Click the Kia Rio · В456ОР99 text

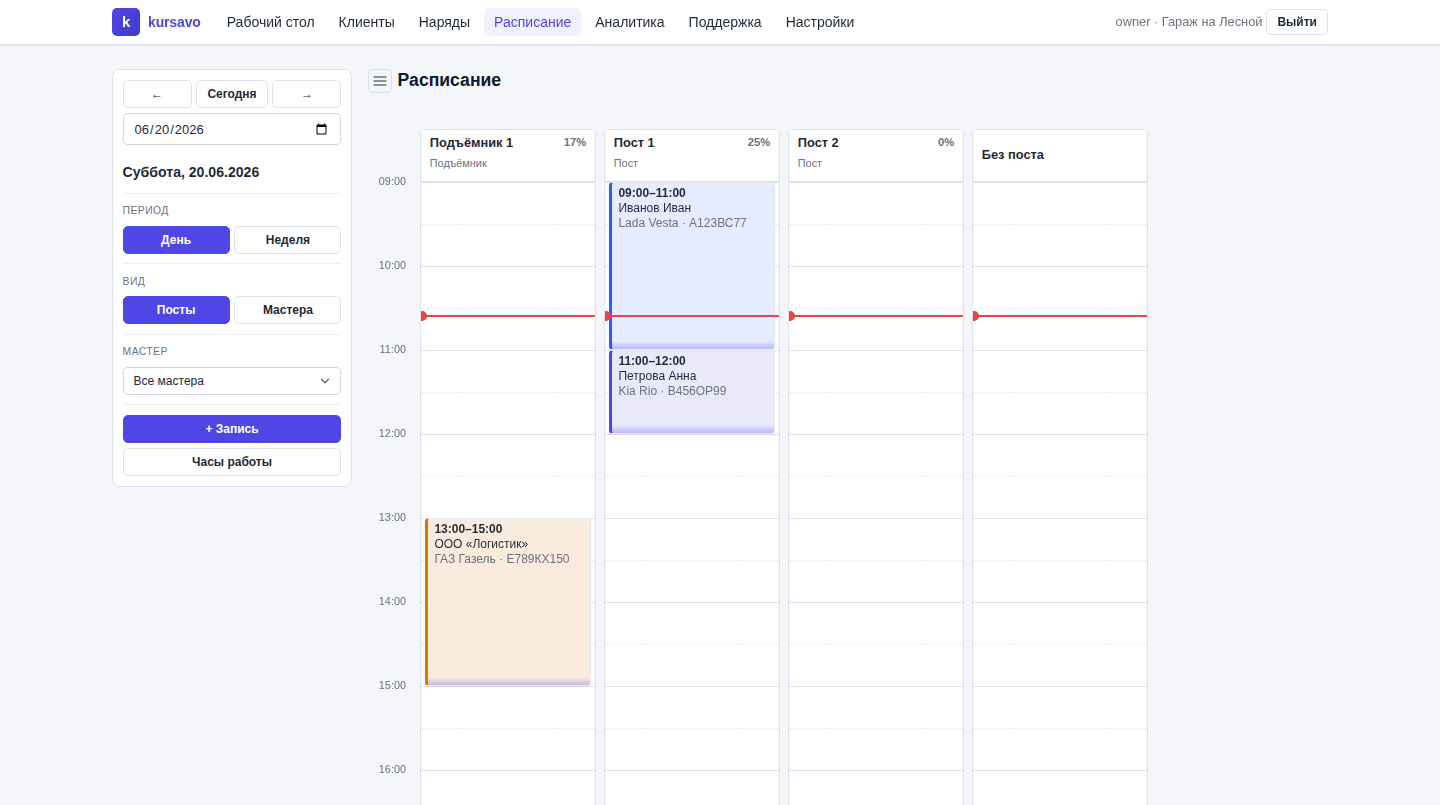pos(672,391)
